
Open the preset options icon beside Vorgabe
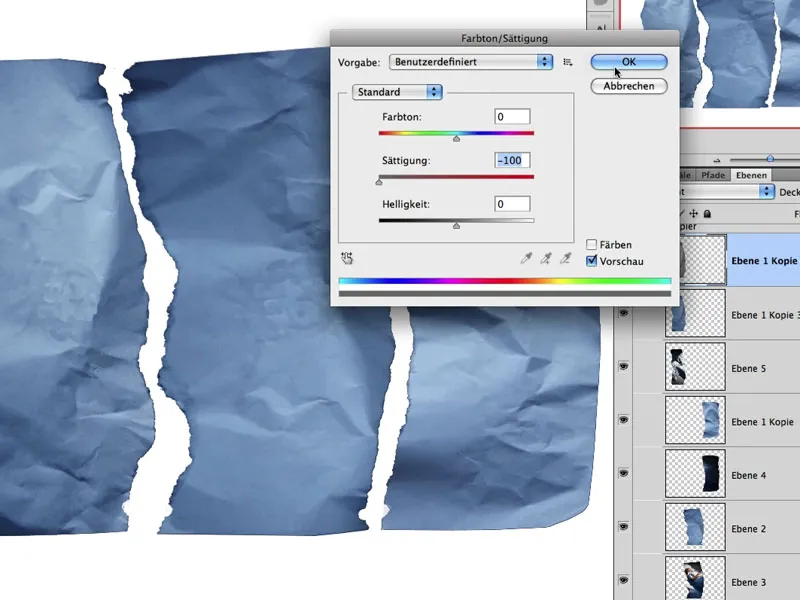click(567, 62)
